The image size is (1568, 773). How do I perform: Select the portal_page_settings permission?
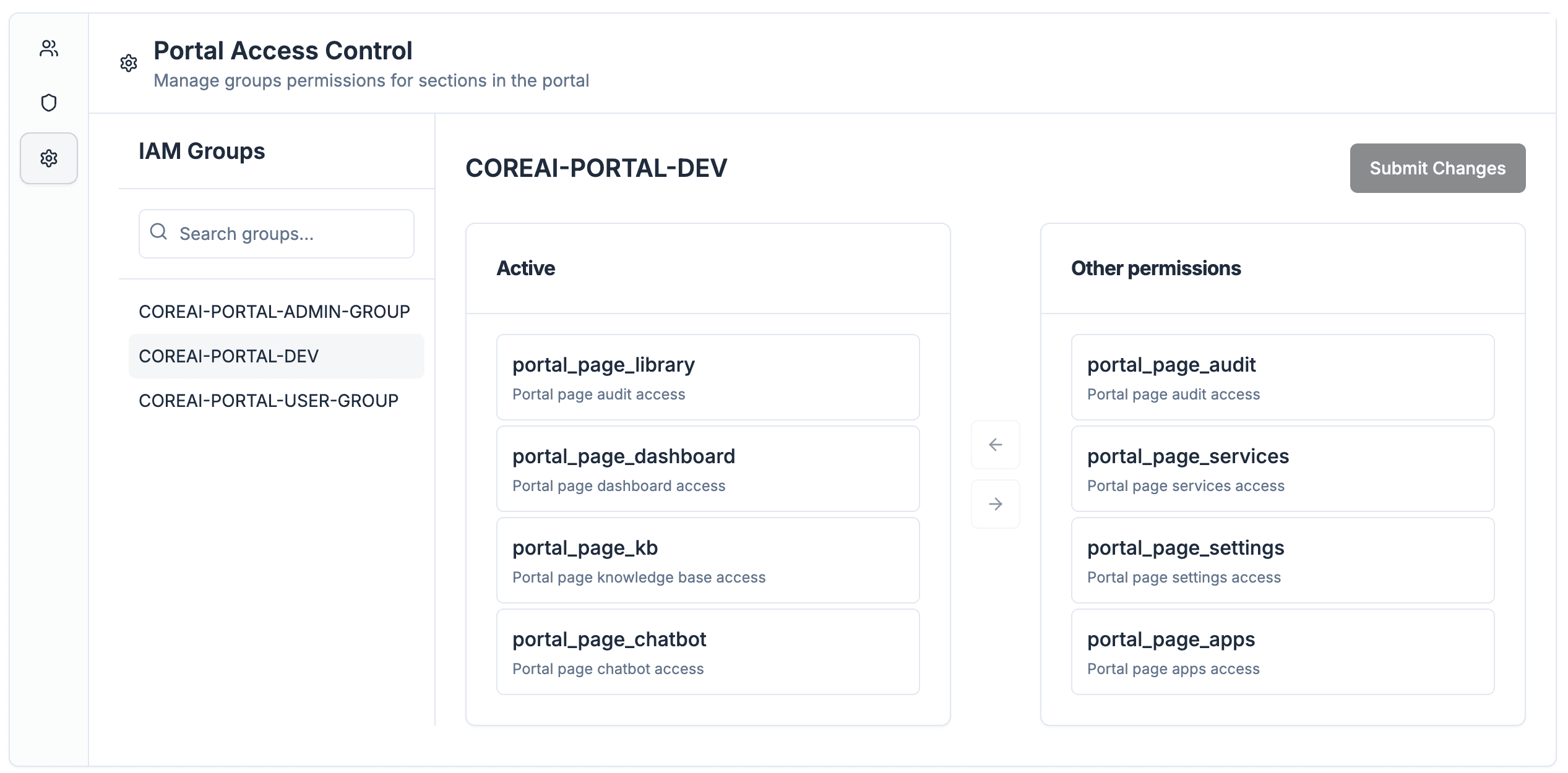pos(1282,560)
